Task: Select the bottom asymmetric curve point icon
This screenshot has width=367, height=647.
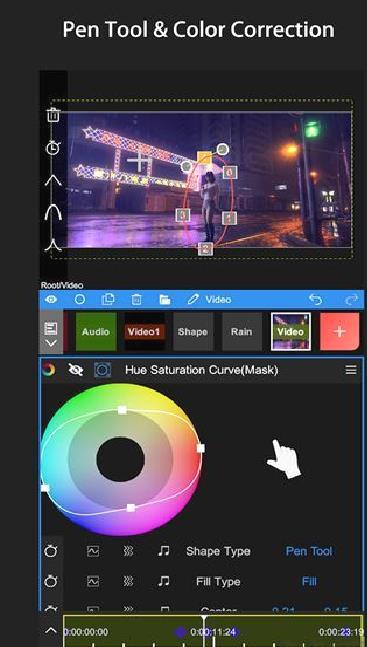Action: tap(53, 245)
